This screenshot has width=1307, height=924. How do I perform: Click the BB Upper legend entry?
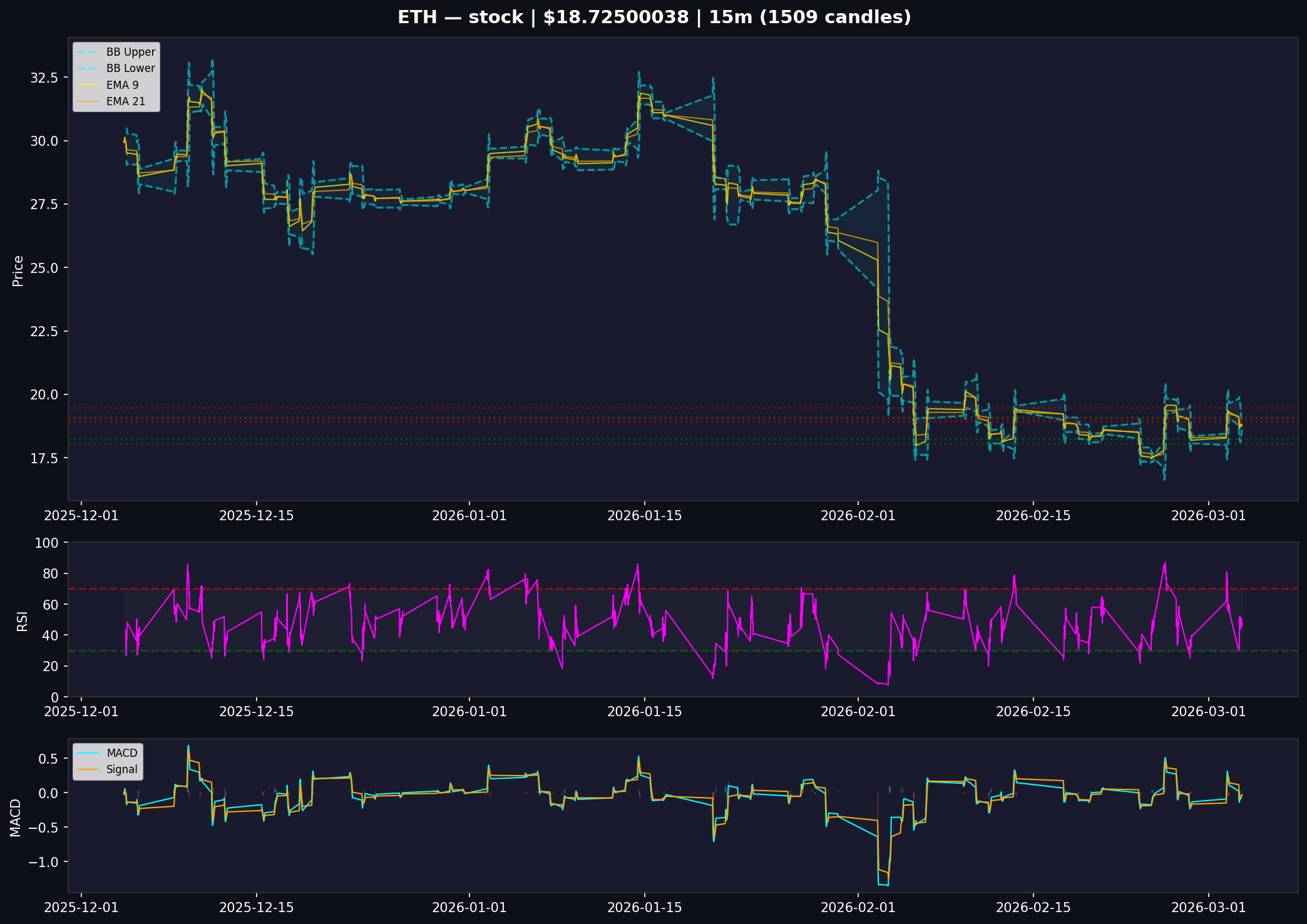[x=130, y=52]
